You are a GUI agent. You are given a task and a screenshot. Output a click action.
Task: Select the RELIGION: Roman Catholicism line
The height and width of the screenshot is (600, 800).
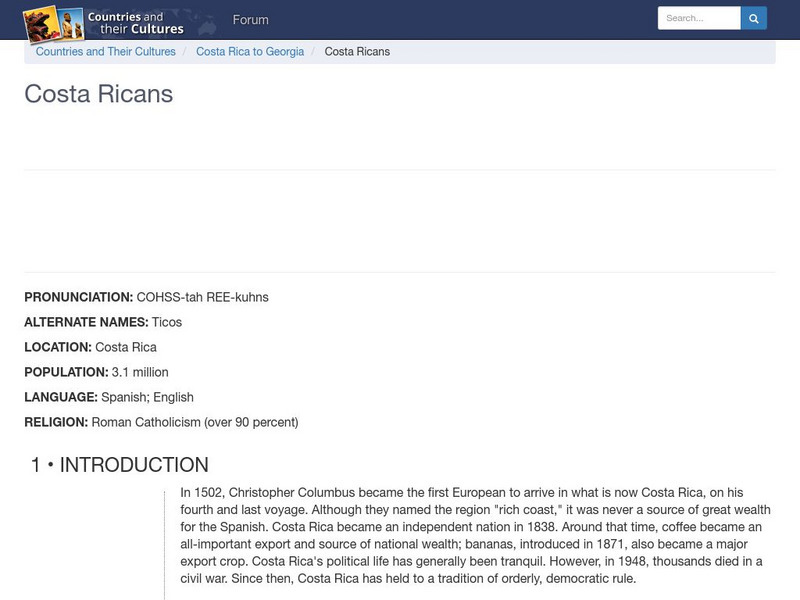[x=161, y=422]
